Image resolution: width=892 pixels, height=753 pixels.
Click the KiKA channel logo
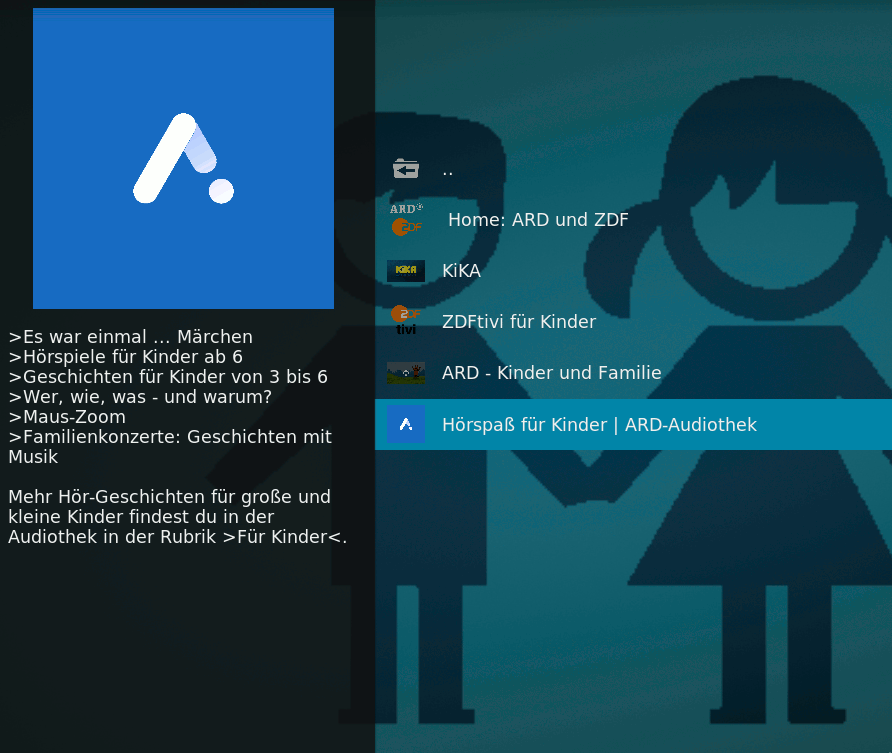coord(406,271)
